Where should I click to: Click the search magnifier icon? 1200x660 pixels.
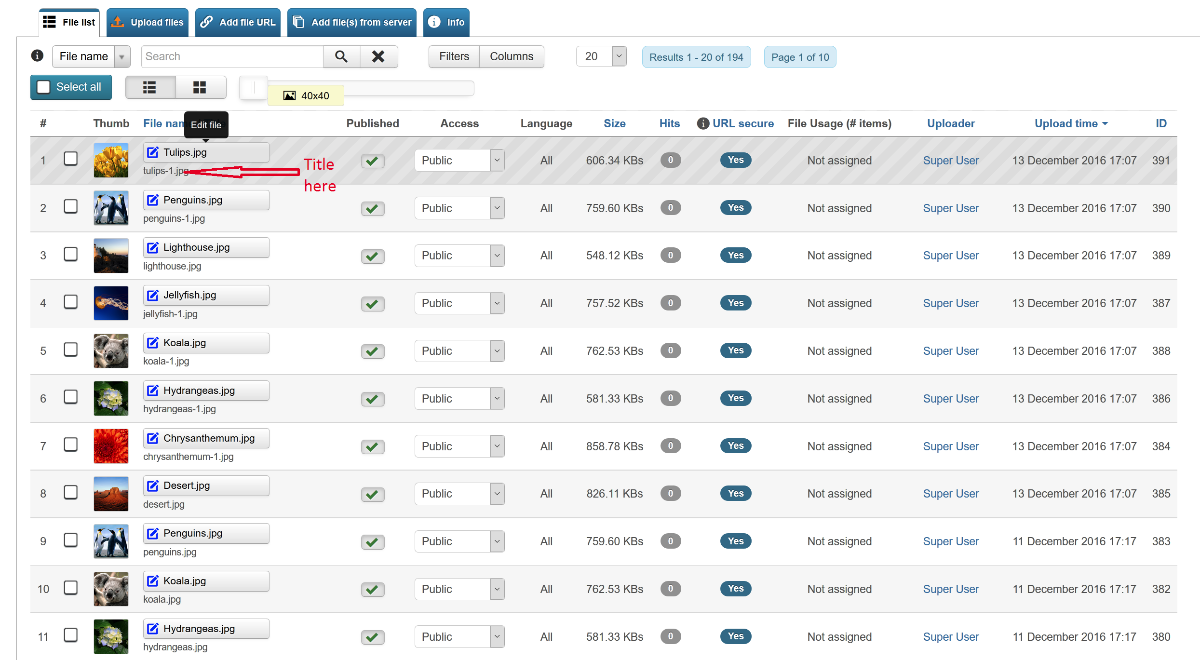tap(341, 57)
